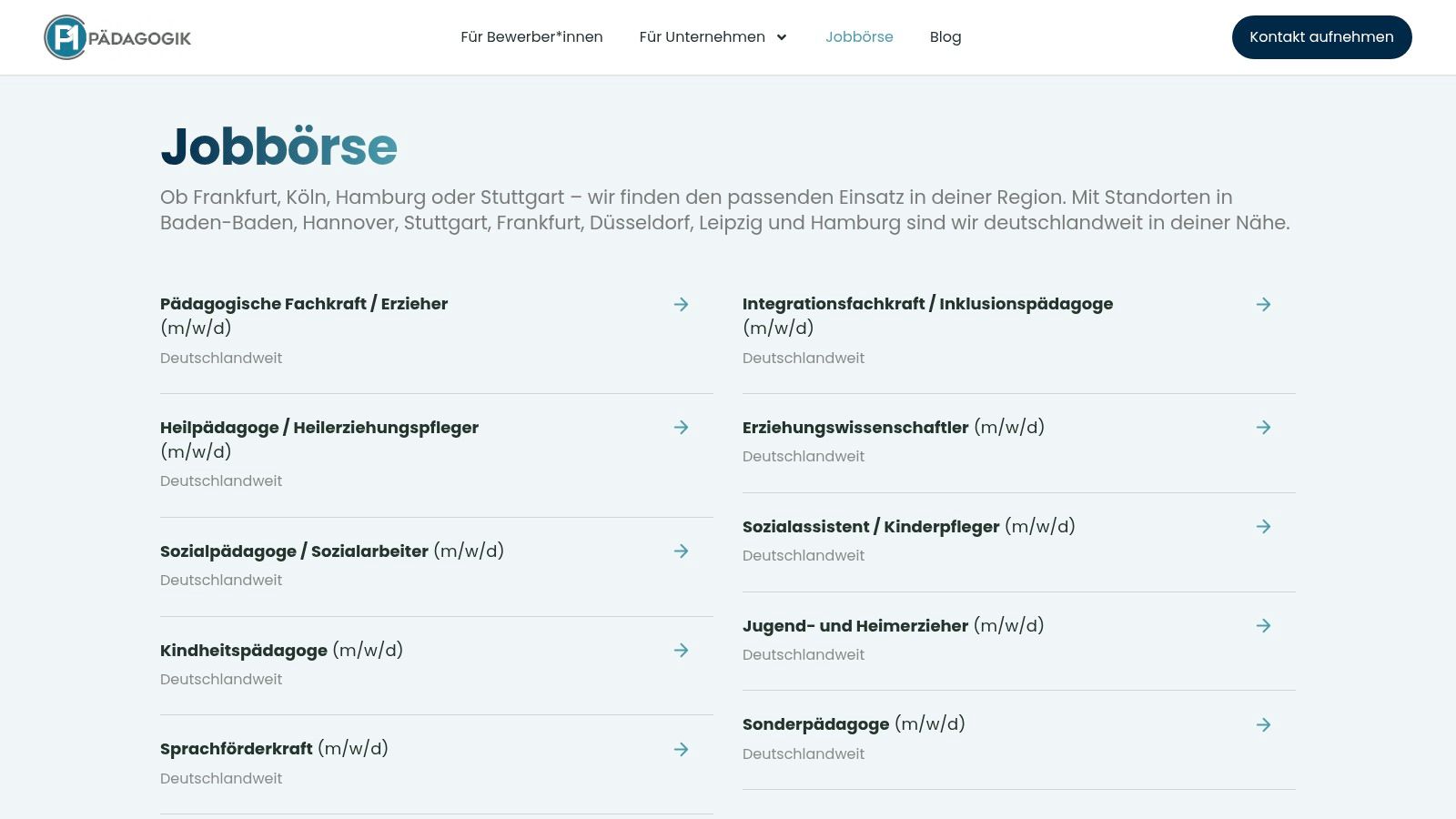Click the Jobbörse page heading

coord(279,147)
